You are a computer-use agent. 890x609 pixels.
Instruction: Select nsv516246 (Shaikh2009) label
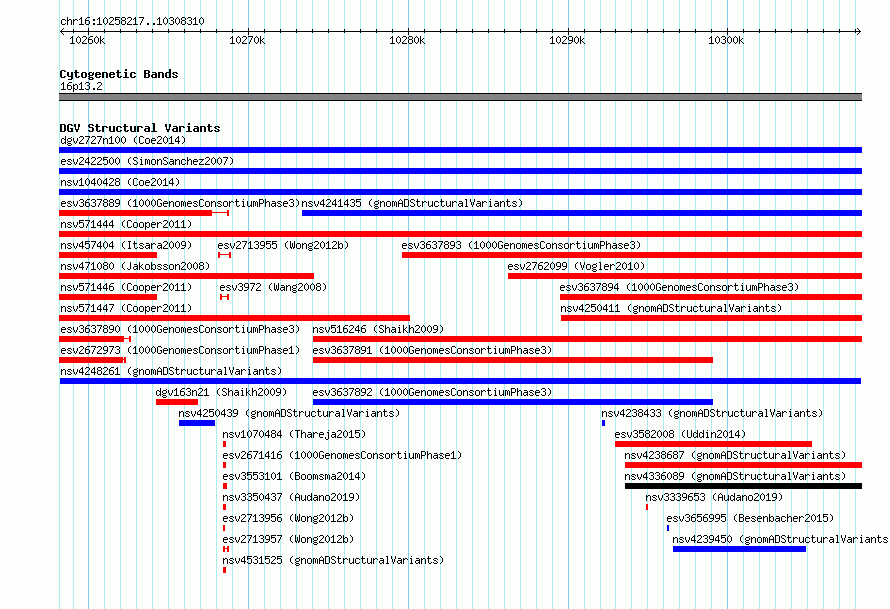(378, 329)
